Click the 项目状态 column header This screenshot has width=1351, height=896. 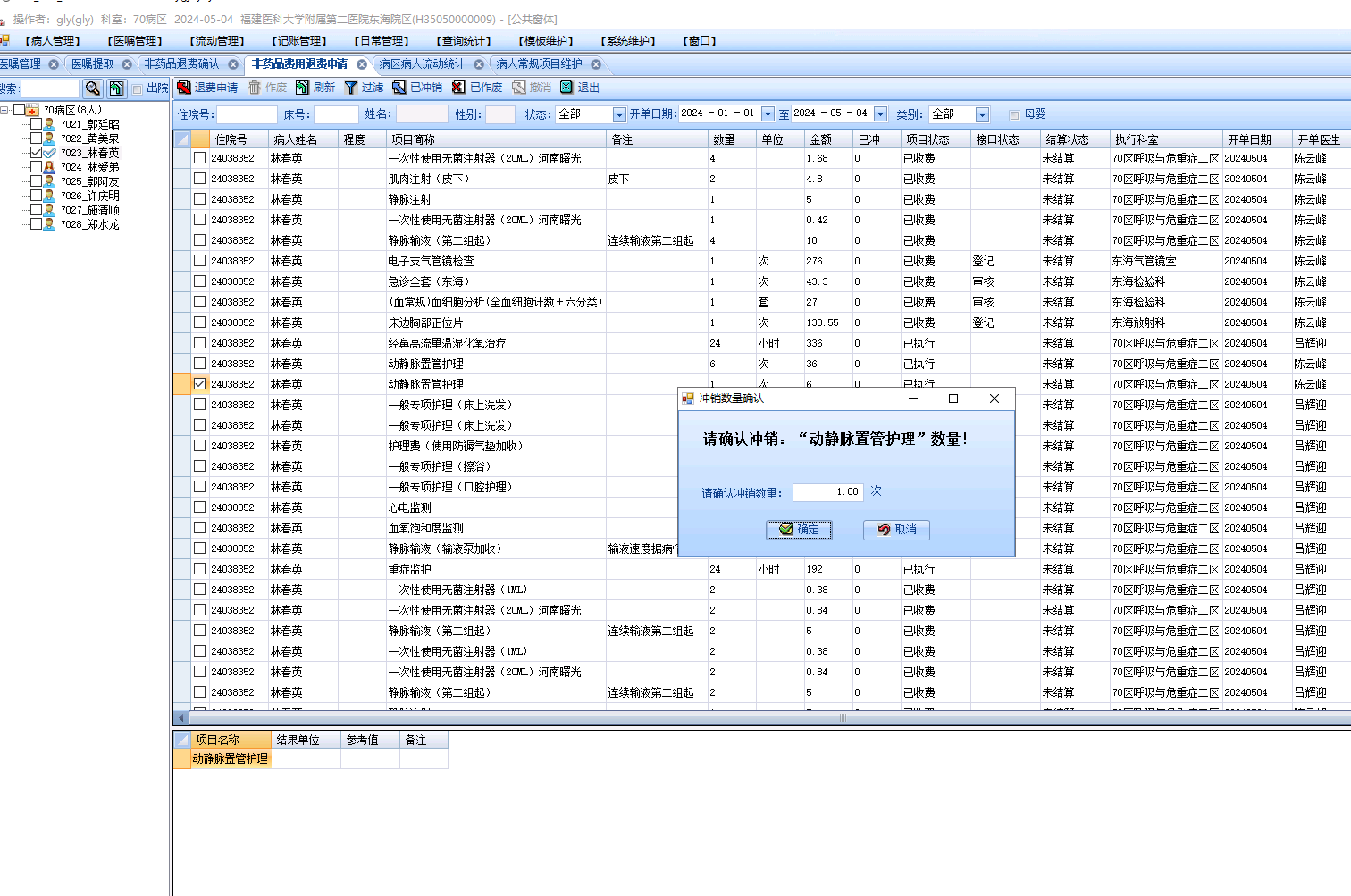coord(936,139)
